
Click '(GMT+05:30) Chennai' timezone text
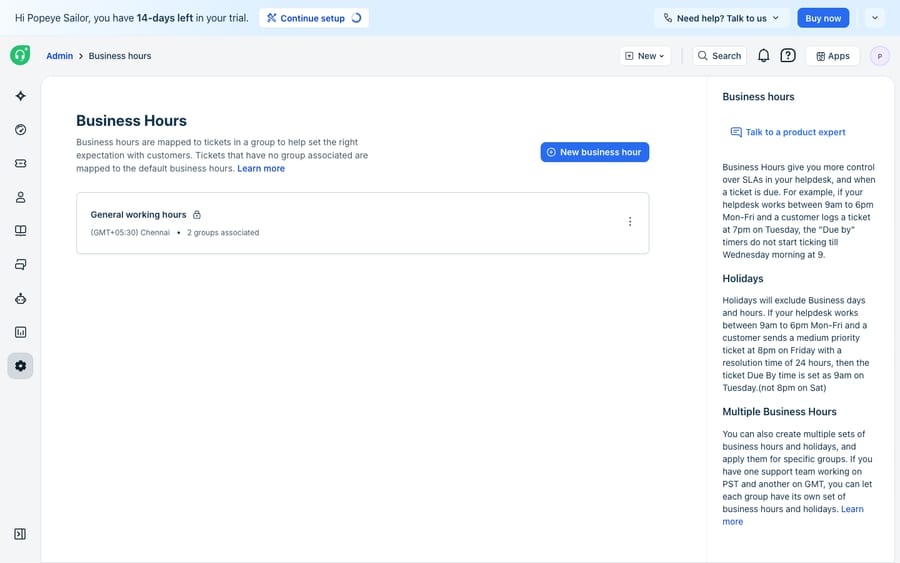click(x=130, y=232)
